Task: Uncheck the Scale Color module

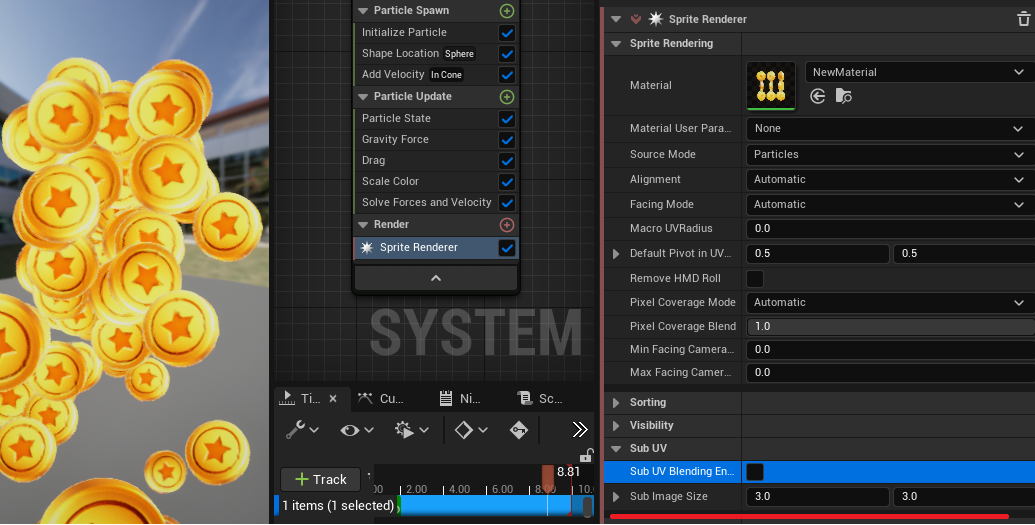Action: [x=507, y=182]
